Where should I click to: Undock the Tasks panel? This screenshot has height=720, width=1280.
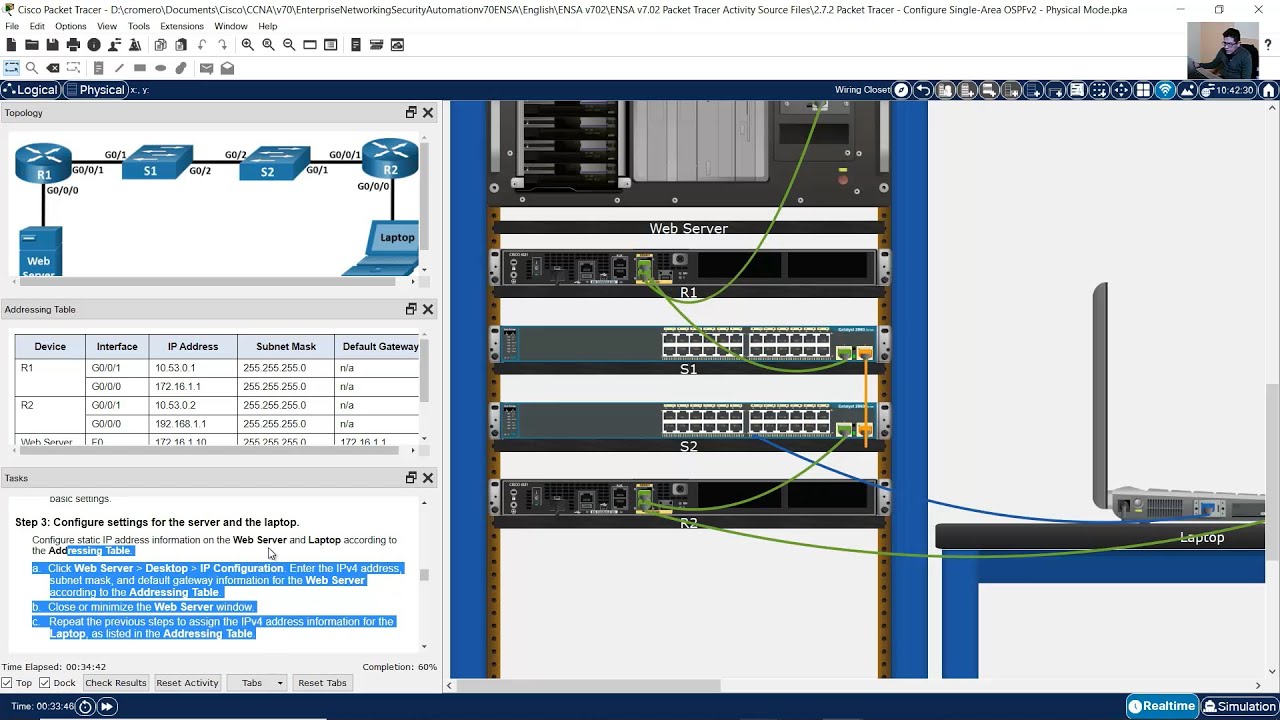pos(411,478)
